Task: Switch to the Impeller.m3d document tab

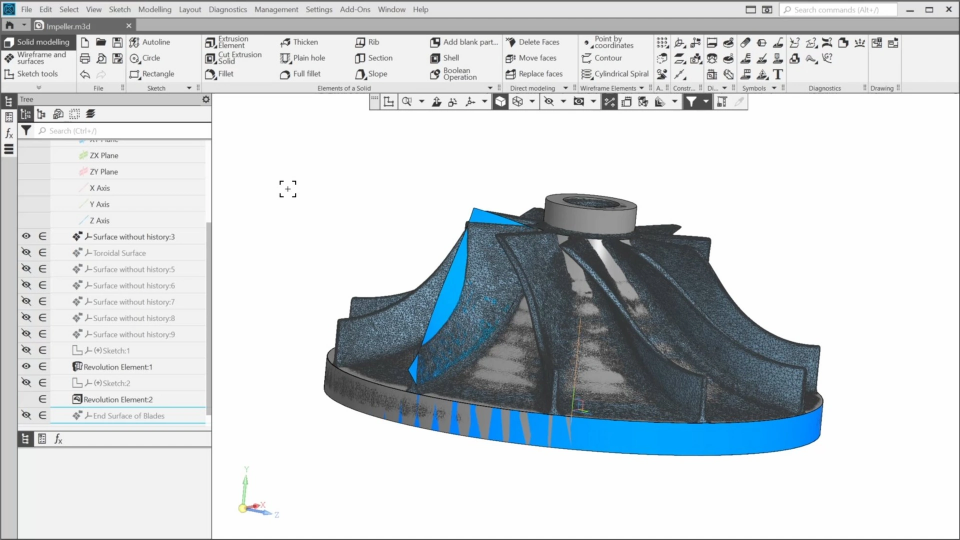Action: point(67,25)
